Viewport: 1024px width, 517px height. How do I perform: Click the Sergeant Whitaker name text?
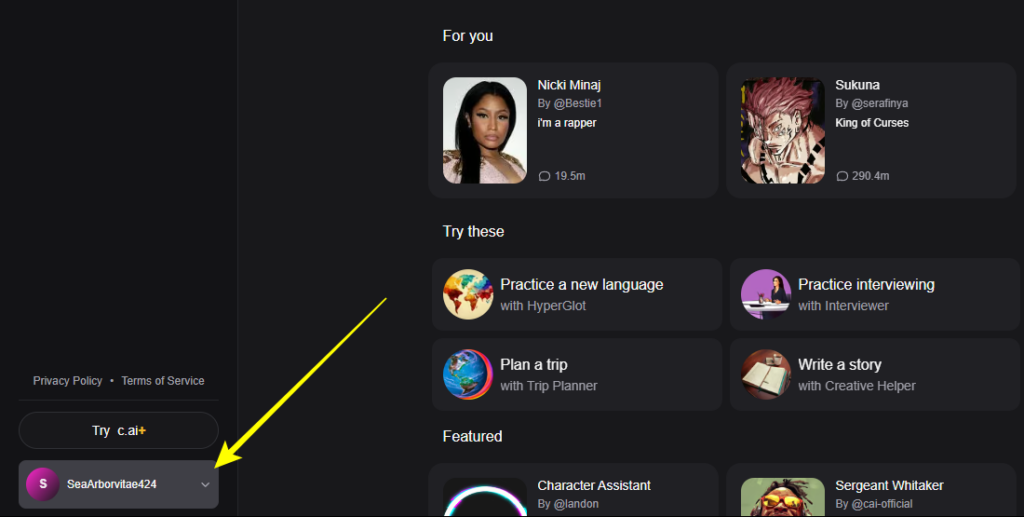coord(889,486)
